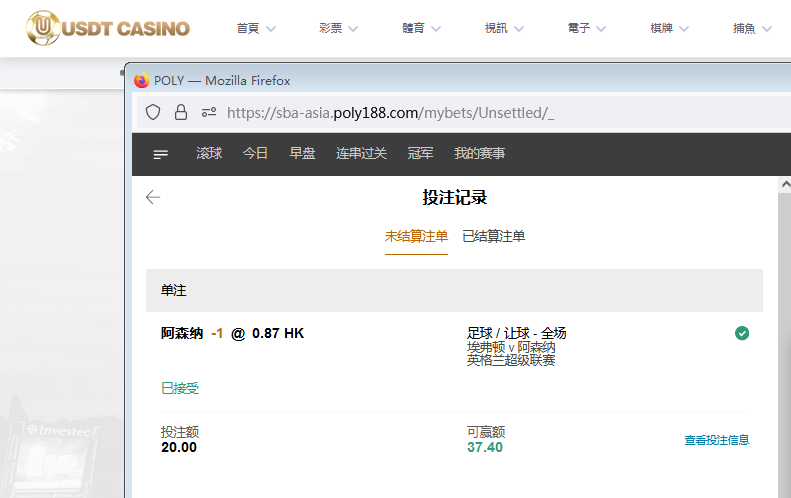Open the 滚球 section
This screenshot has width=791, height=498.
pos(209,153)
